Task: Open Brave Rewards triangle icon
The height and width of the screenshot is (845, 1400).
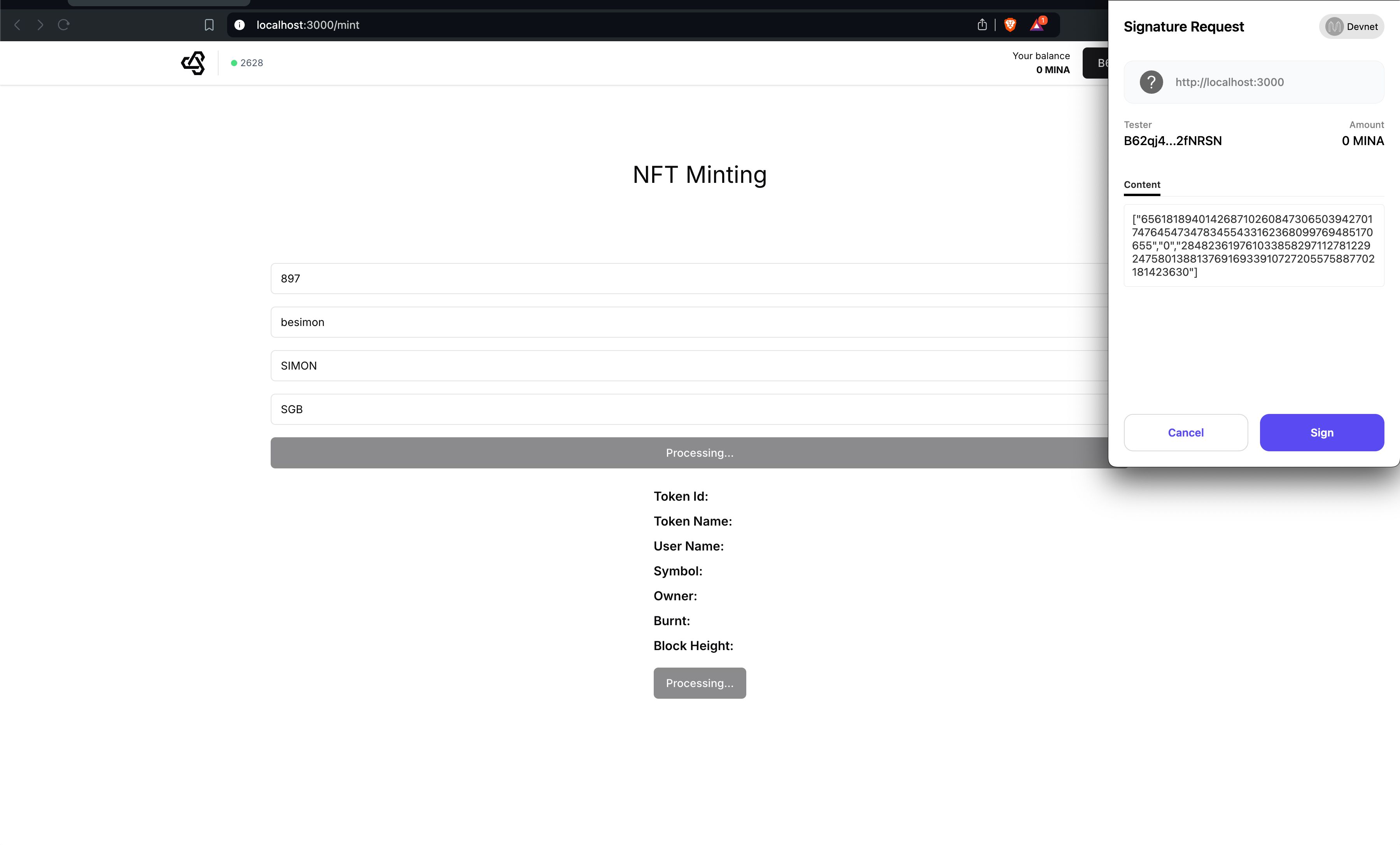Action: coord(1038,25)
